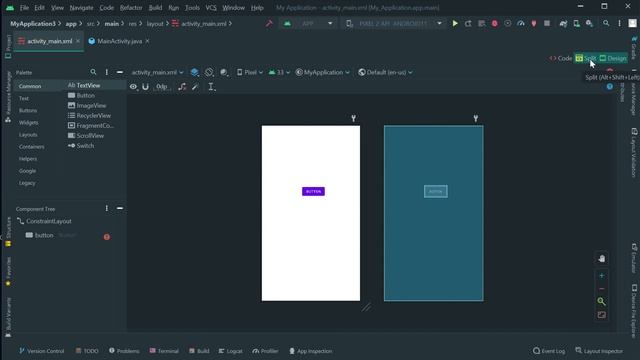This screenshot has height=360, width=640.
Task: Open the Refactor menu
Action: [131, 8]
